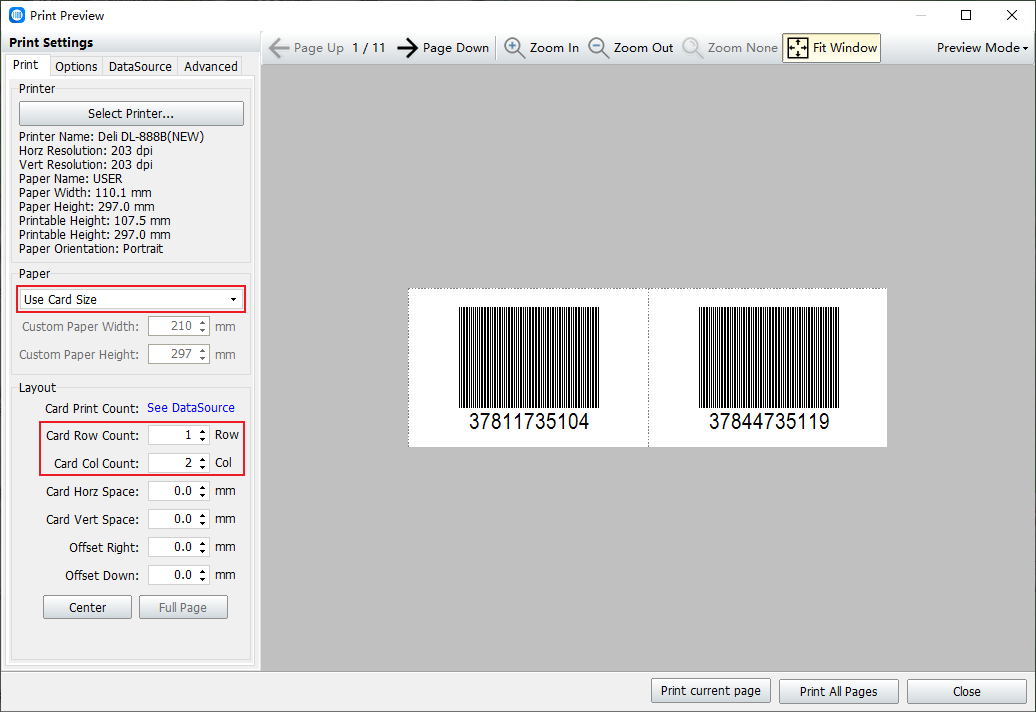Screen dimensions: 1036x712
Task: Select the barcode 37811735104 preview card
Action: click(x=529, y=368)
